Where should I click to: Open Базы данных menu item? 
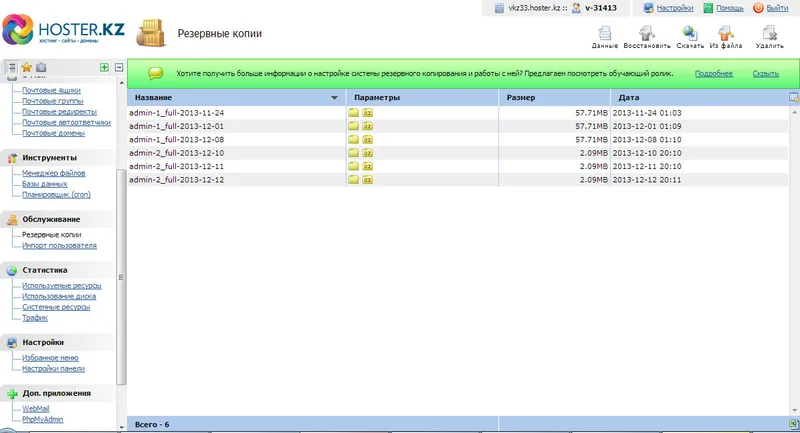coord(44,184)
